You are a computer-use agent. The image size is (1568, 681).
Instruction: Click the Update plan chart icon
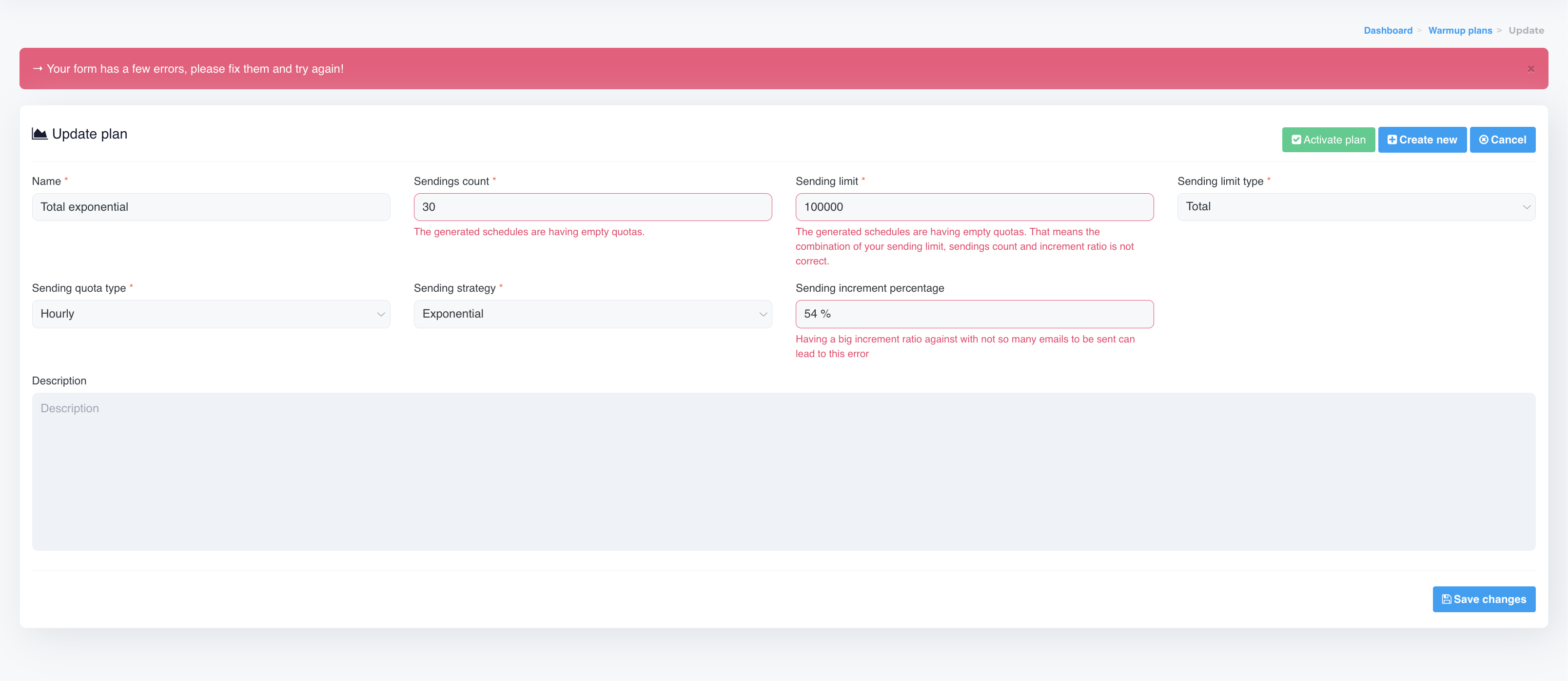coord(39,134)
